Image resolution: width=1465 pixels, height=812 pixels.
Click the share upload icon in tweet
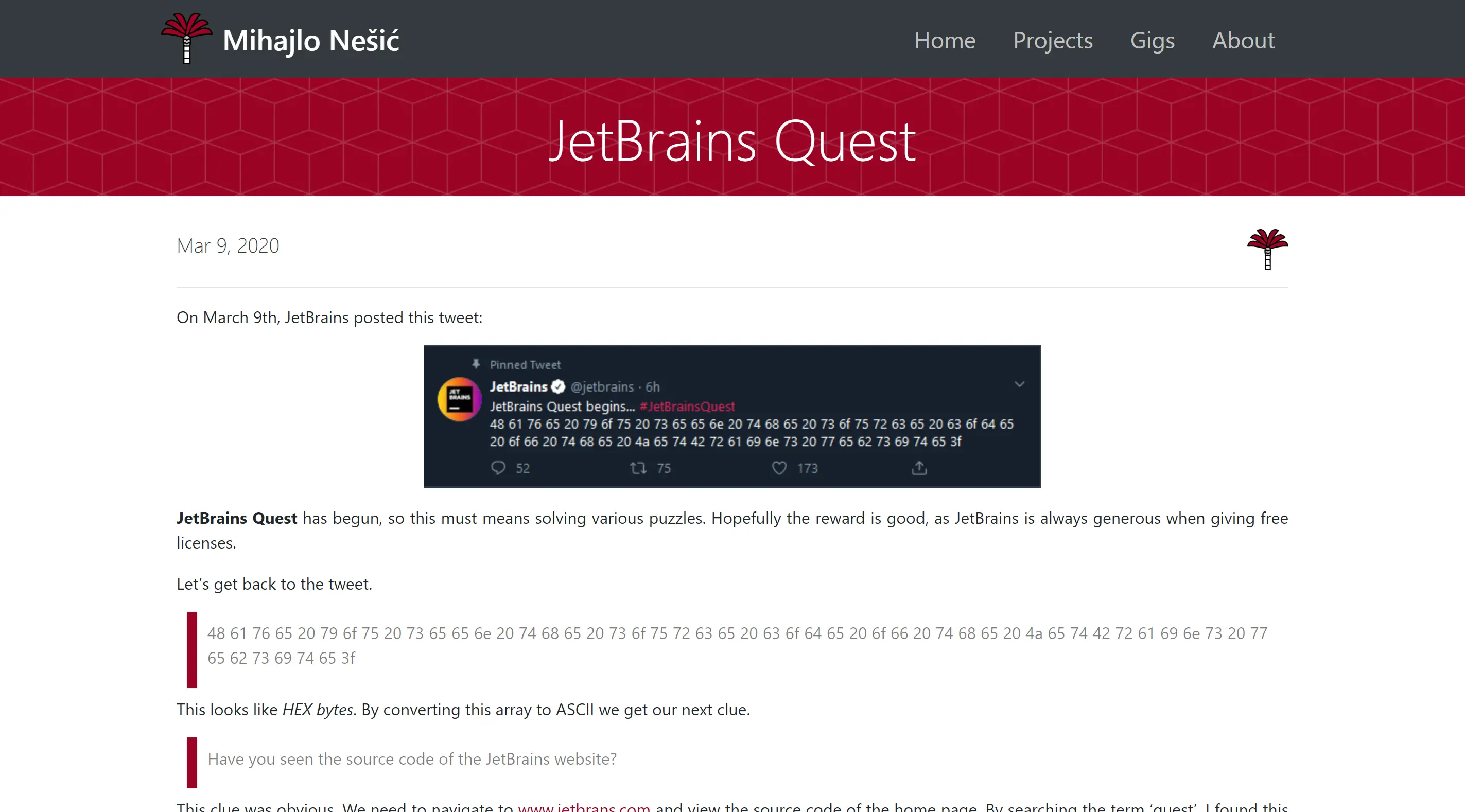click(919, 468)
